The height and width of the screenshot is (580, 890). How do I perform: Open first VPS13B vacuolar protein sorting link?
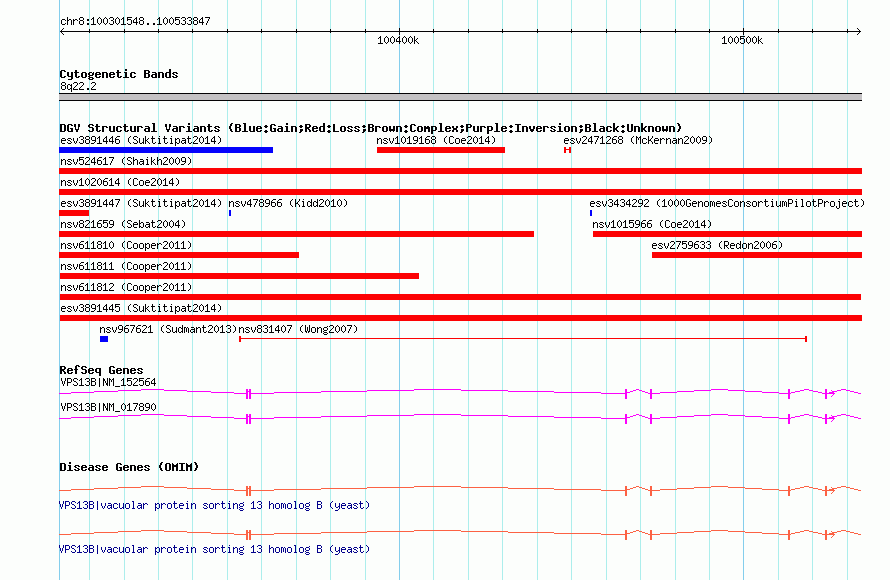click(x=215, y=505)
